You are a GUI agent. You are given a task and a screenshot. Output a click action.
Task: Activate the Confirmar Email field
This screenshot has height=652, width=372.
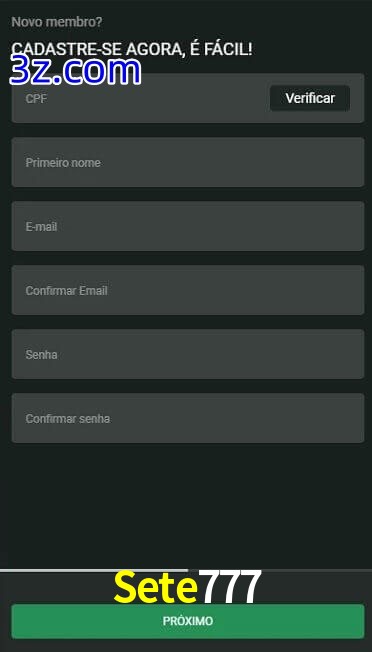[188, 290]
